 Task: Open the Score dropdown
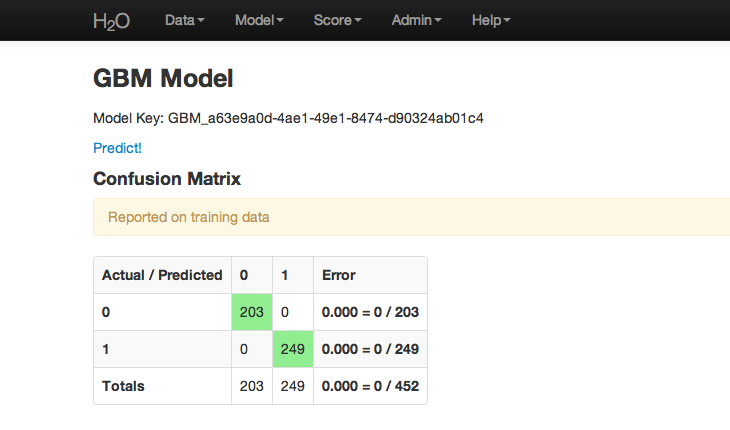pyautogui.click(x=337, y=20)
